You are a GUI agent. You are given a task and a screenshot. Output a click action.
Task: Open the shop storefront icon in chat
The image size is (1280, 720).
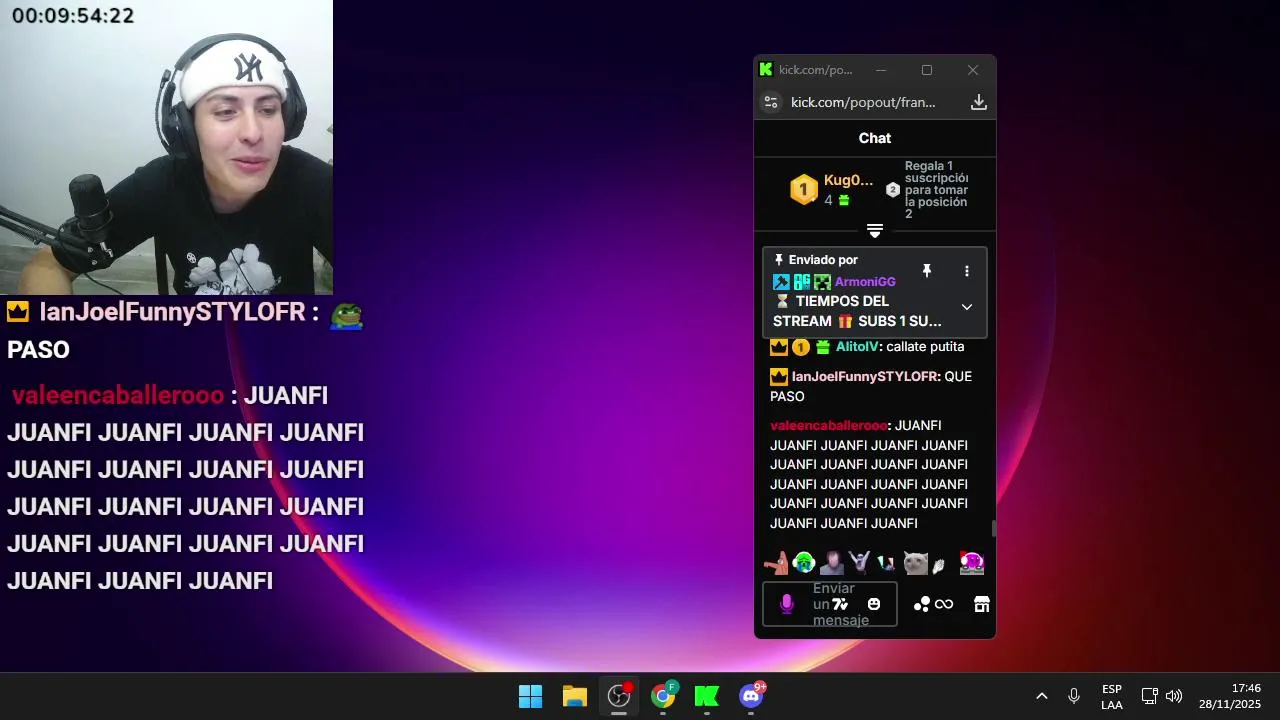(x=982, y=604)
